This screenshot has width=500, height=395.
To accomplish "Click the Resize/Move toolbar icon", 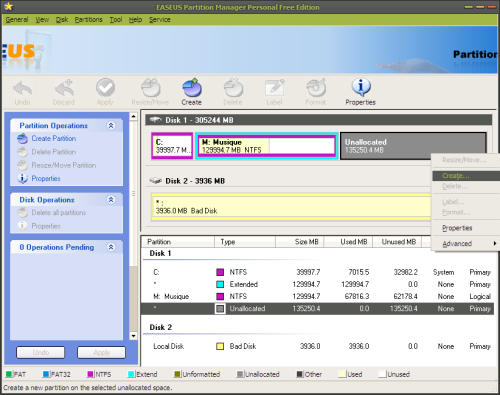I will [x=150, y=88].
